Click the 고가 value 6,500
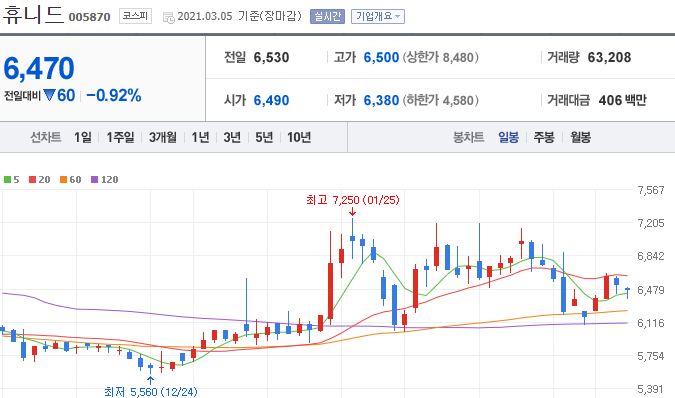The width and height of the screenshot is (675, 398). [x=381, y=57]
